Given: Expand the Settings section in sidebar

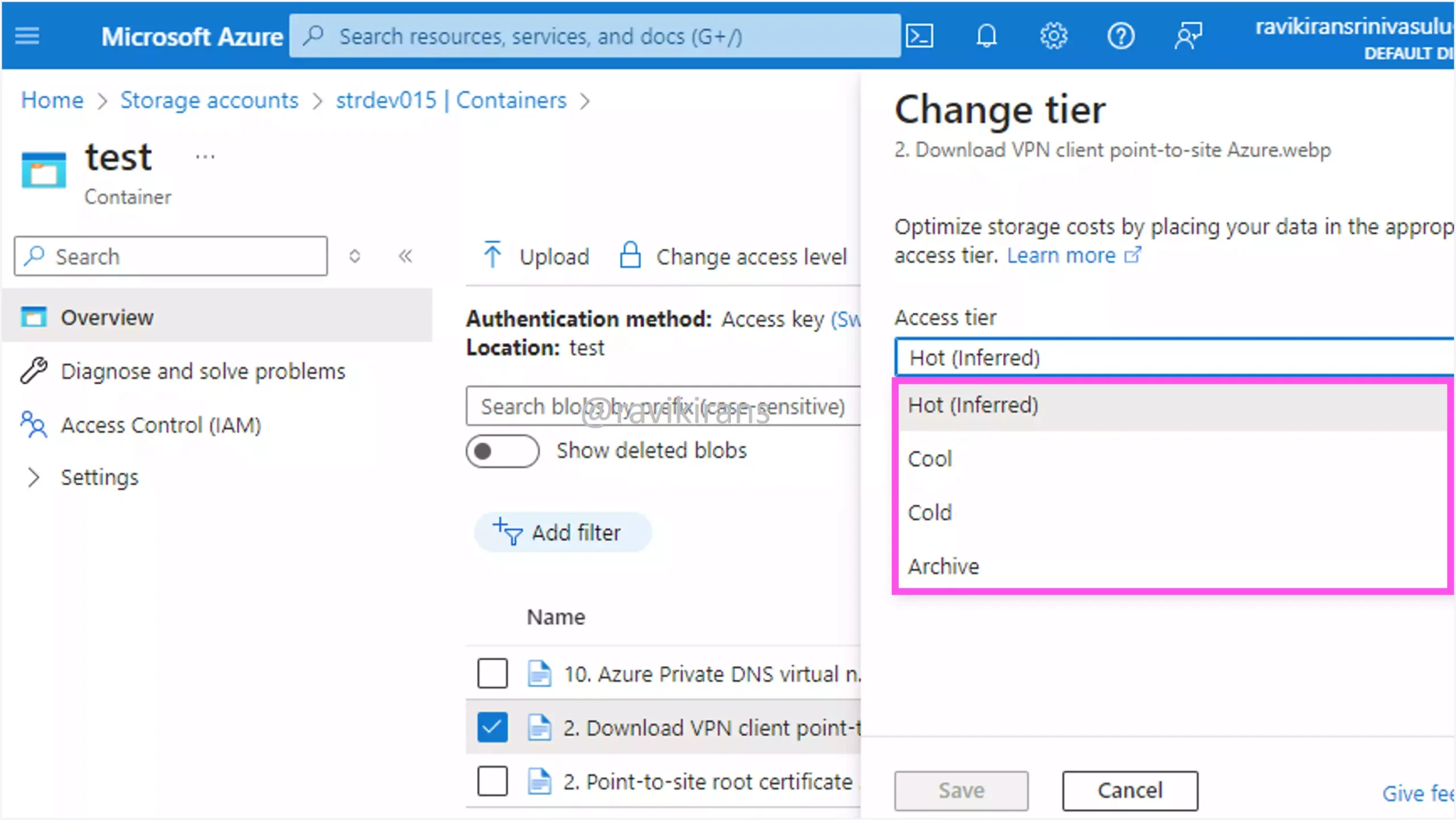Looking at the screenshot, I should [34, 477].
